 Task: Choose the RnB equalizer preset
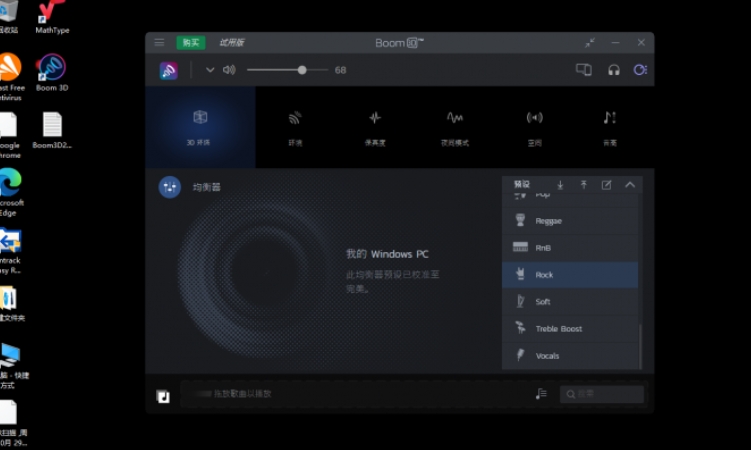pos(570,248)
